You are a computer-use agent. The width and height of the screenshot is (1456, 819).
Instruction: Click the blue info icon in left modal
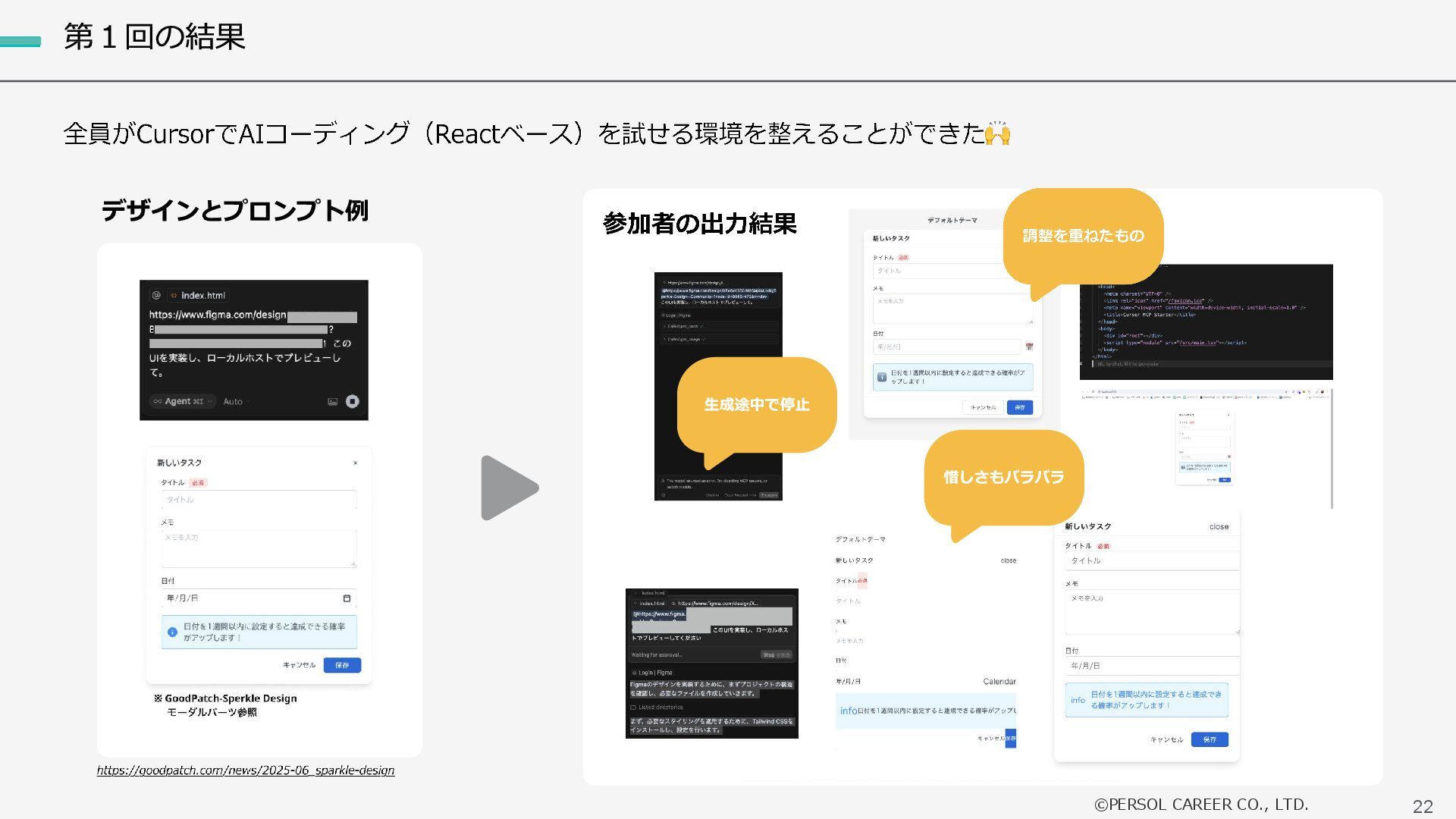[172, 632]
